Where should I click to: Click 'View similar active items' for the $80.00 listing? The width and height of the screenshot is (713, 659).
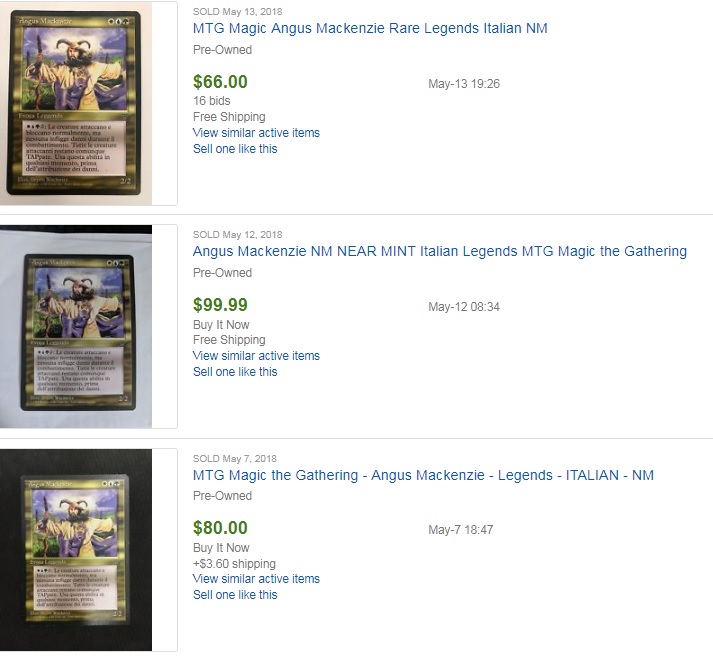coord(256,579)
